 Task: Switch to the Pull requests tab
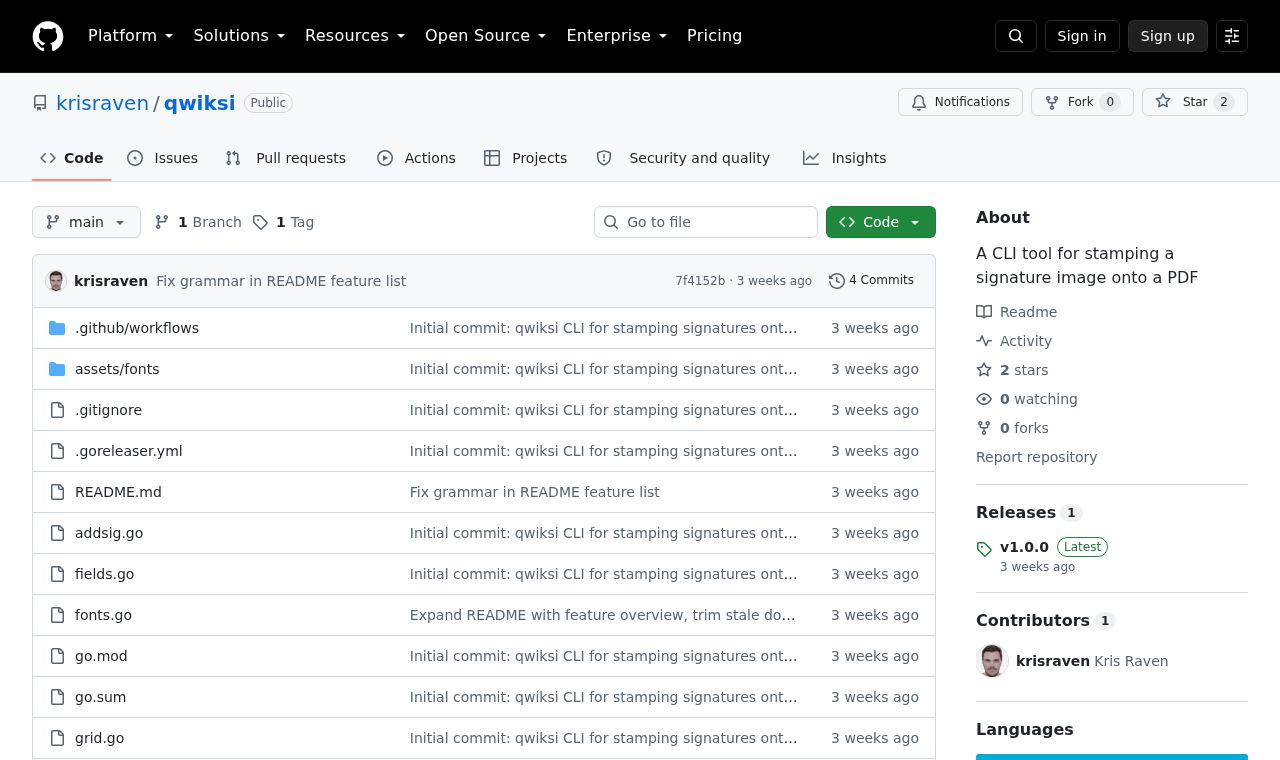click(285, 158)
